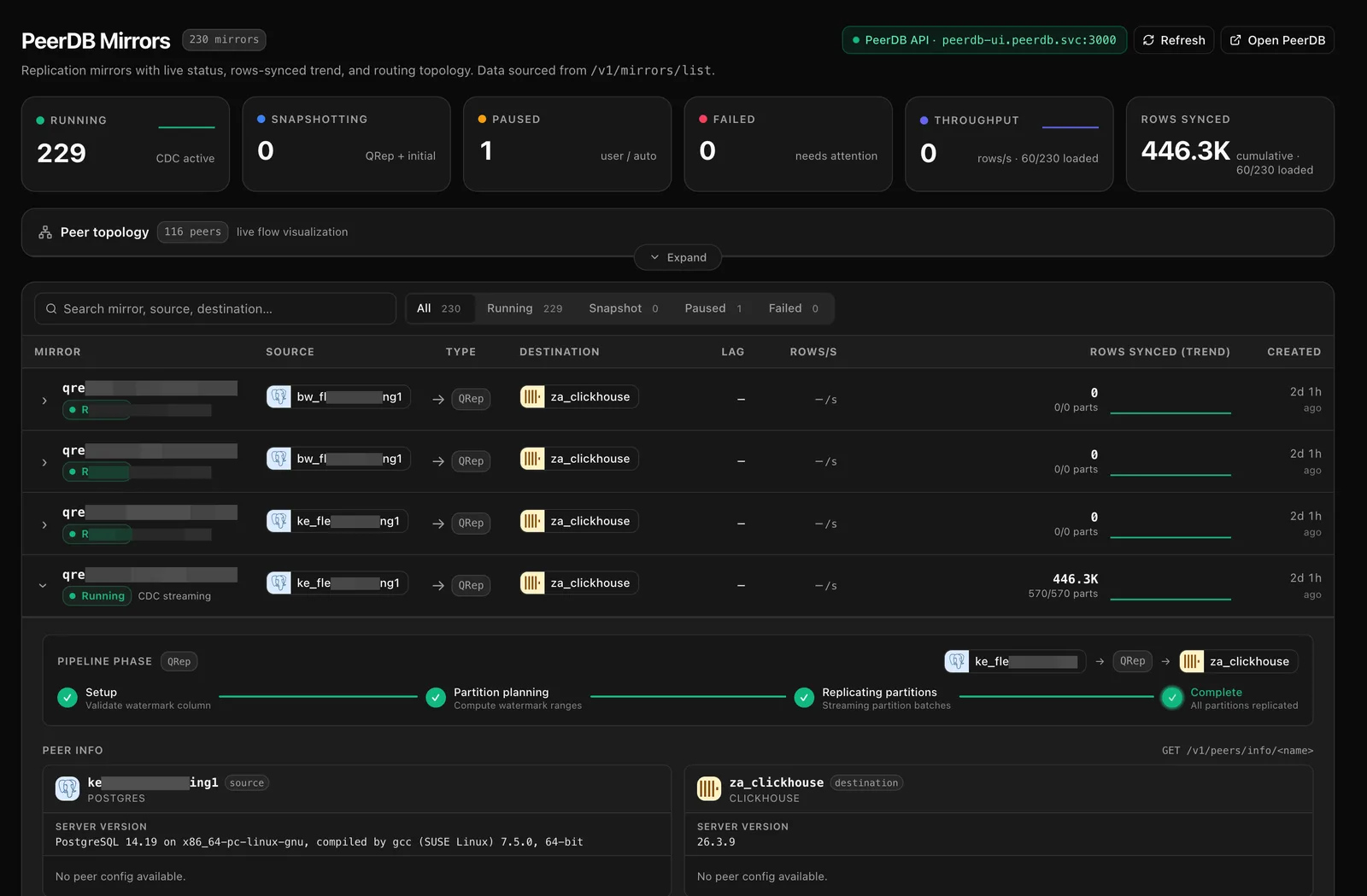Viewport: 1367px width, 896px height.
Task: Click ClickHouse icon in destination peer info
Action: click(x=709, y=788)
